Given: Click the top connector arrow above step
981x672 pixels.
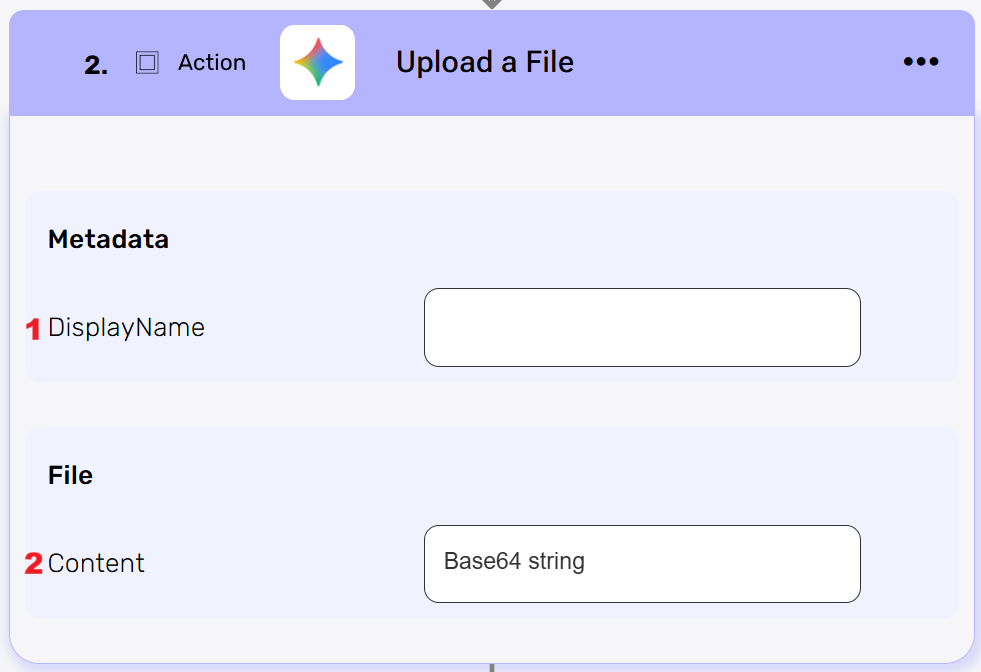Looking at the screenshot, I should tap(491, 4).
